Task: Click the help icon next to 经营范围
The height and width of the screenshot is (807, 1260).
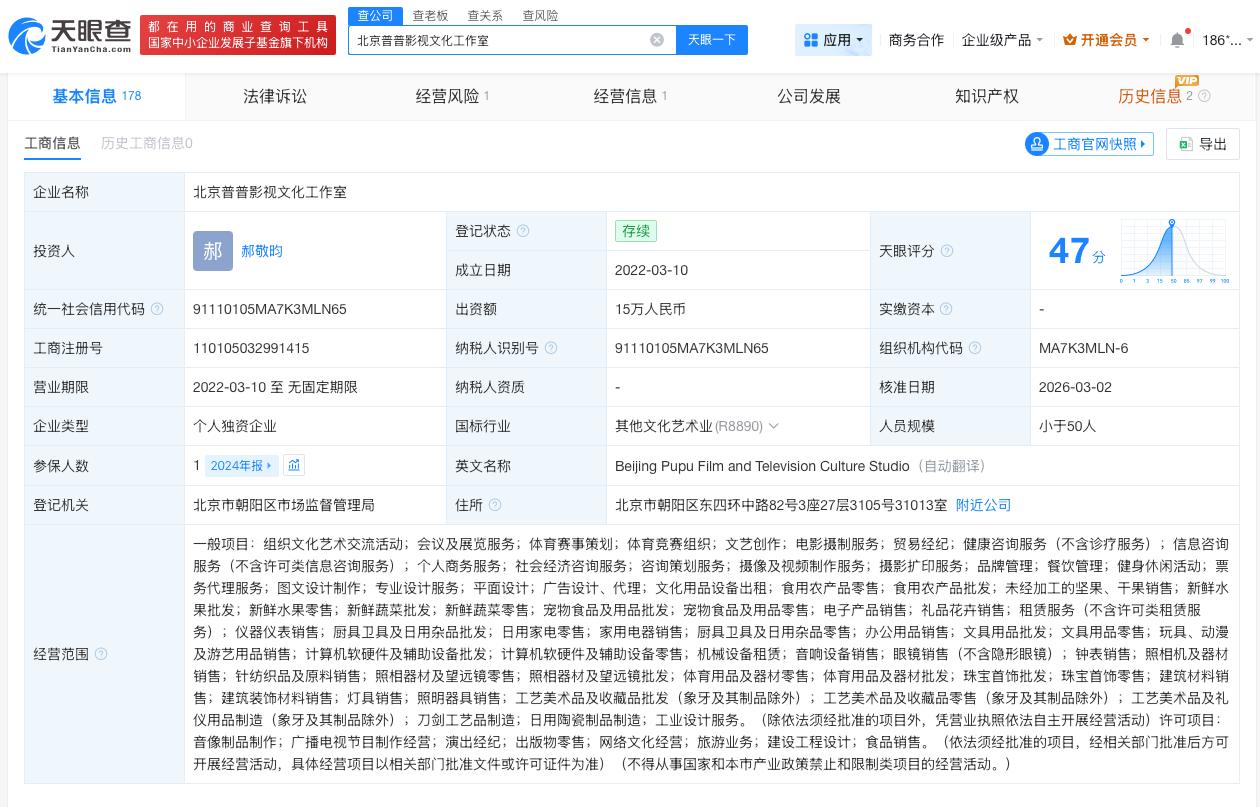Action: pyautogui.click(x=101, y=654)
